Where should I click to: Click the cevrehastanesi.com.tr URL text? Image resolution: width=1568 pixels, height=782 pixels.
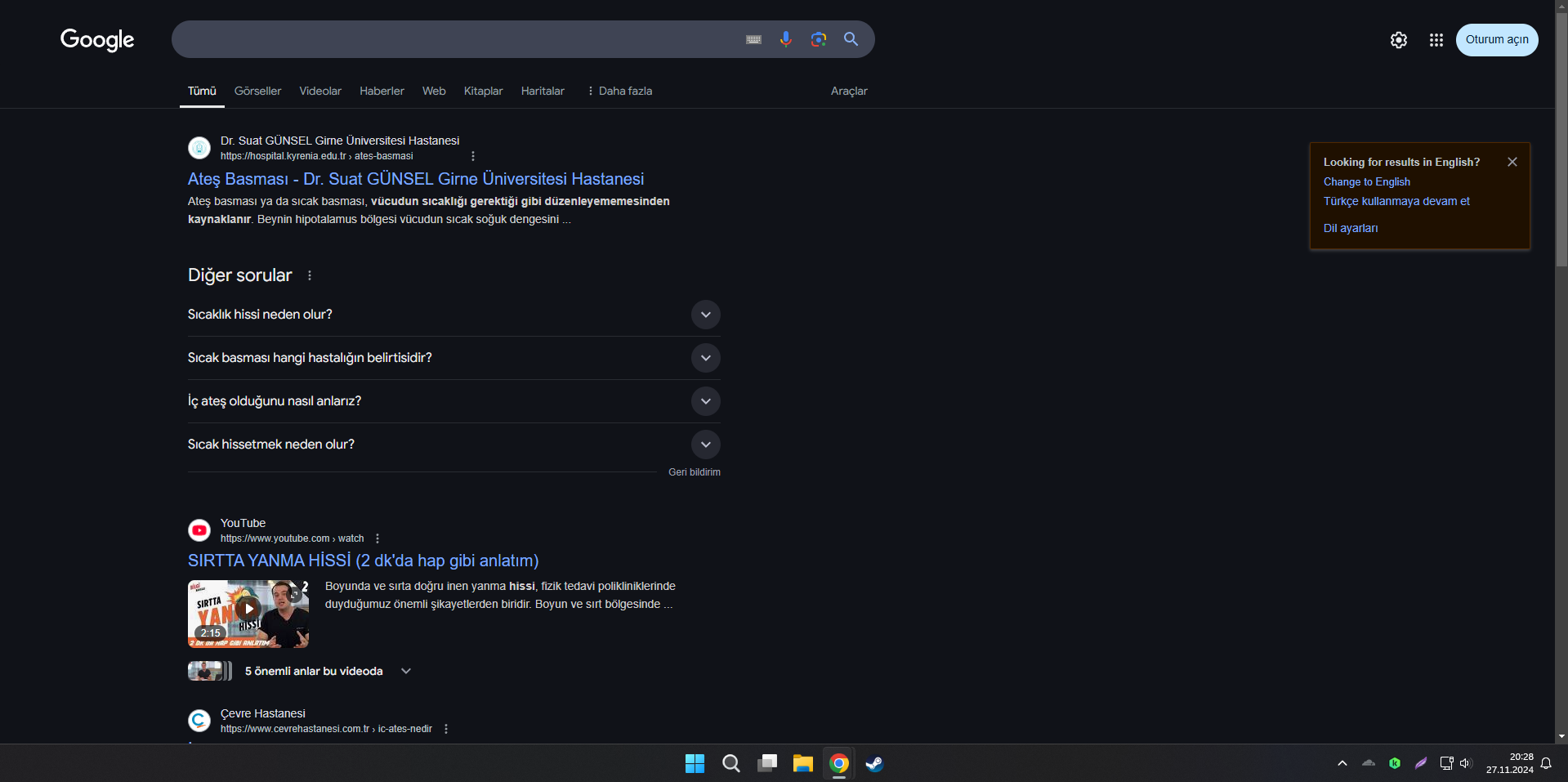[x=326, y=729]
